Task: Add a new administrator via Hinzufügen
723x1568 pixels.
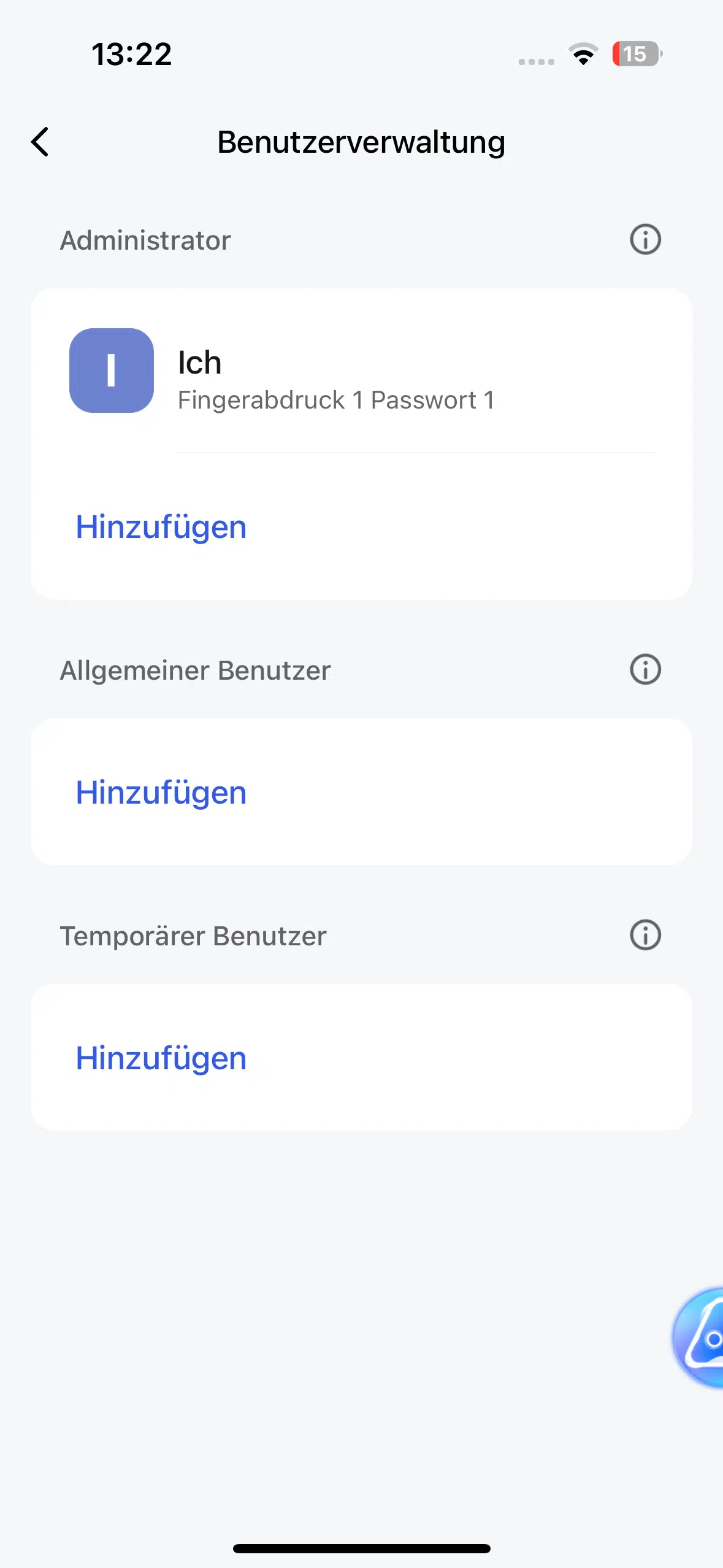Action: tap(161, 527)
